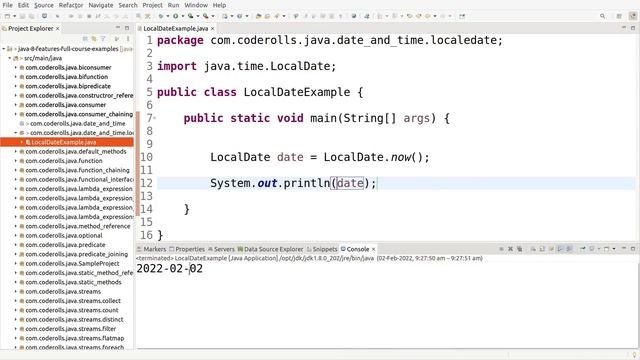Image resolution: width=640 pixels, height=360 pixels.
Task: Switch to the Snippets tab
Action: [x=322, y=249]
